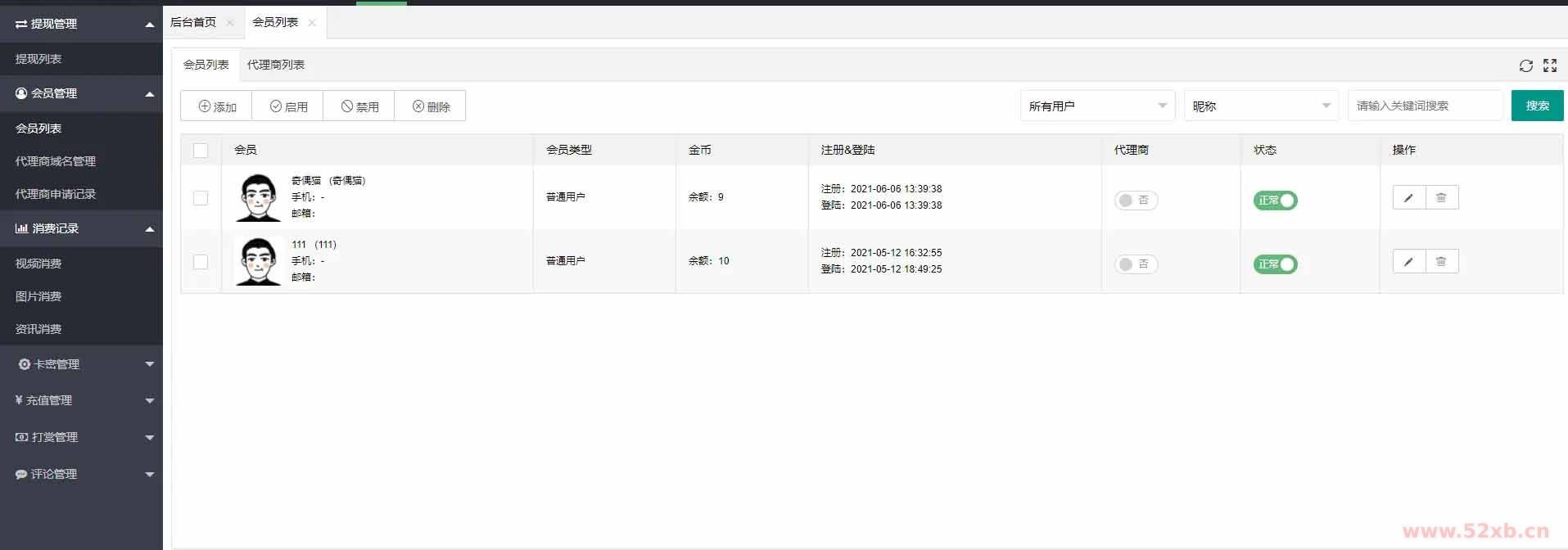Open the 所有用户 filter dropdown
Screen dimensions: 1568x550
click(x=1096, y=106)
